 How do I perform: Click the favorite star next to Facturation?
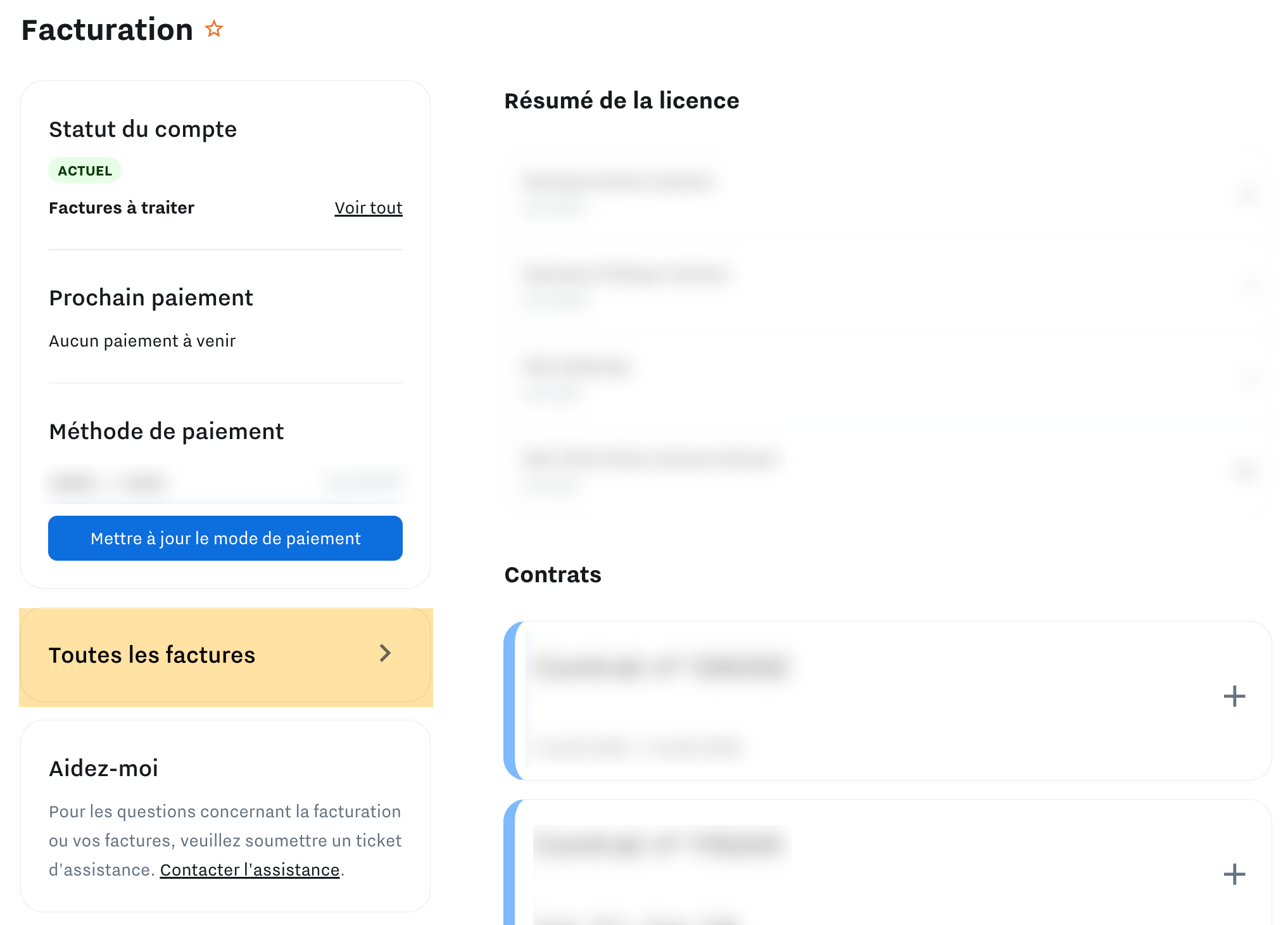214,29
